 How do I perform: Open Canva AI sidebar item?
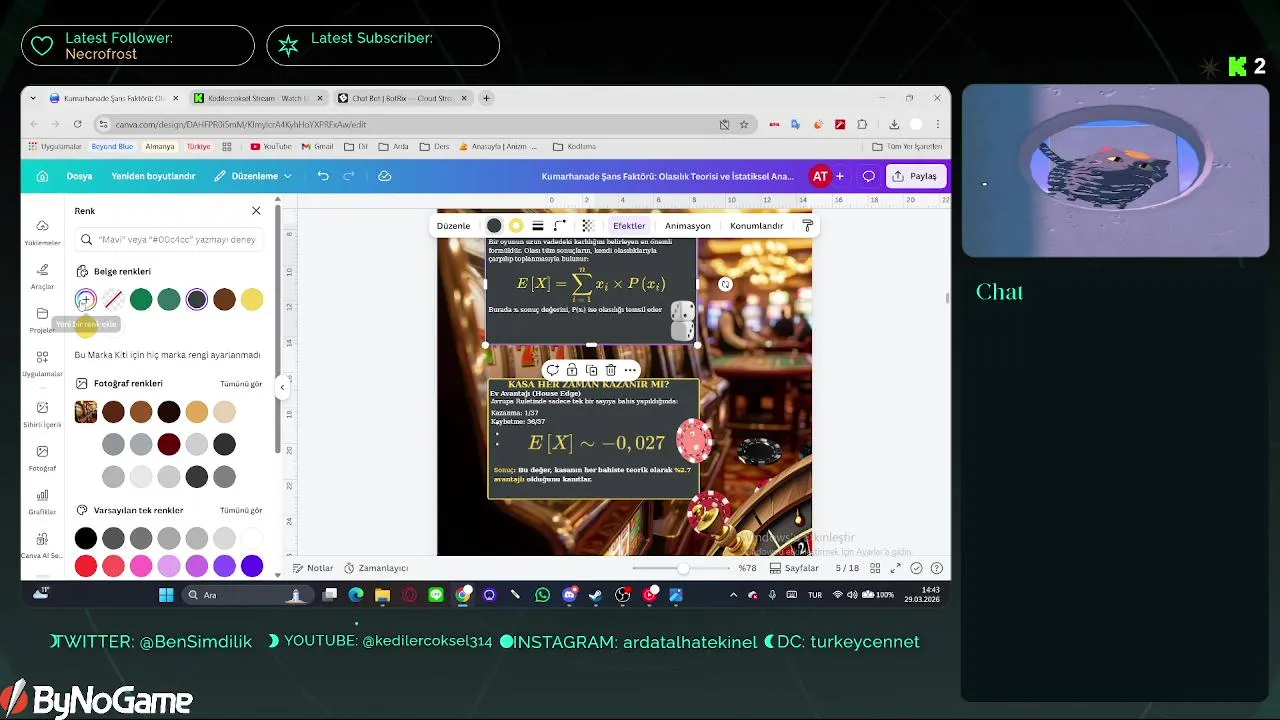[x=42, y=546]
